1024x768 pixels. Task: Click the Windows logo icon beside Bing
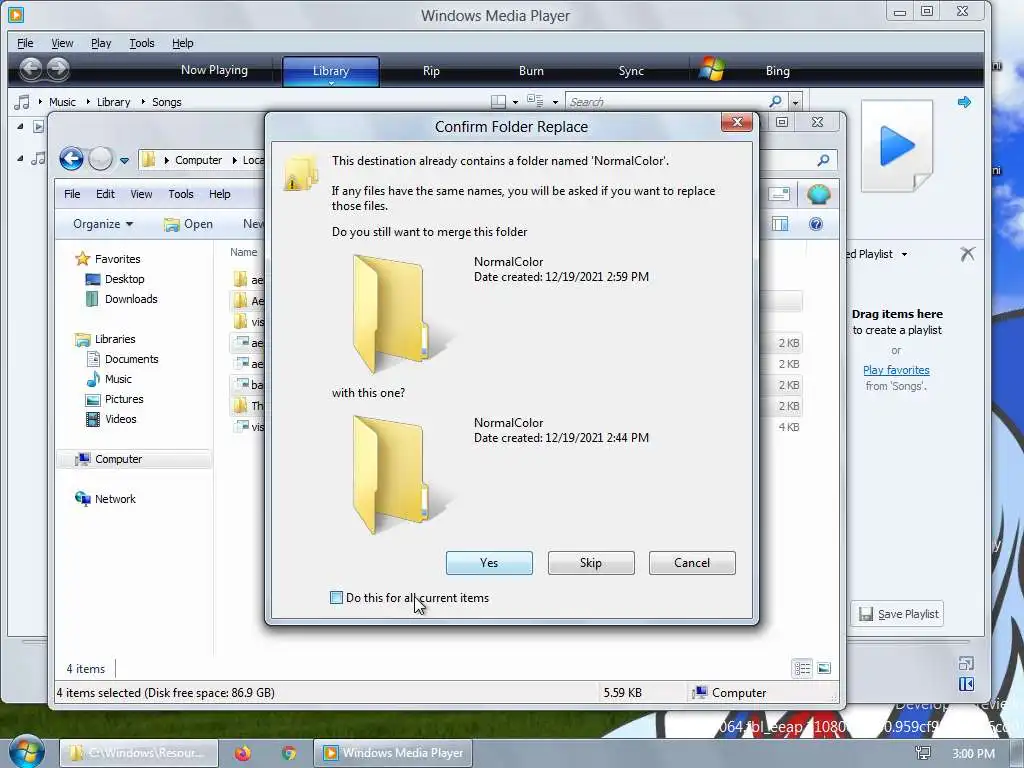(x=711, y=69)
